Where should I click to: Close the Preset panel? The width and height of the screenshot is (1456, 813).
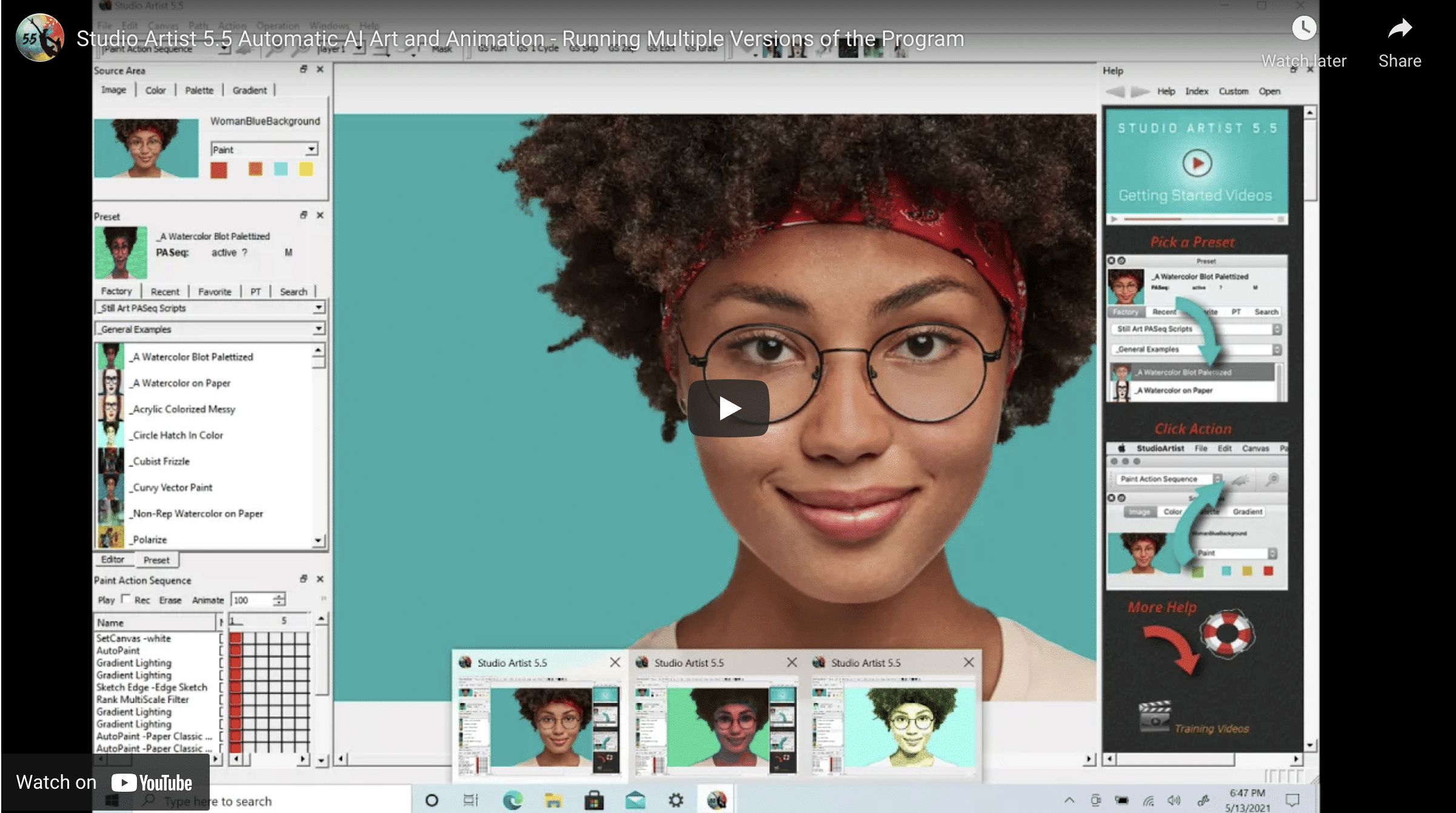[x=320, y=215]
